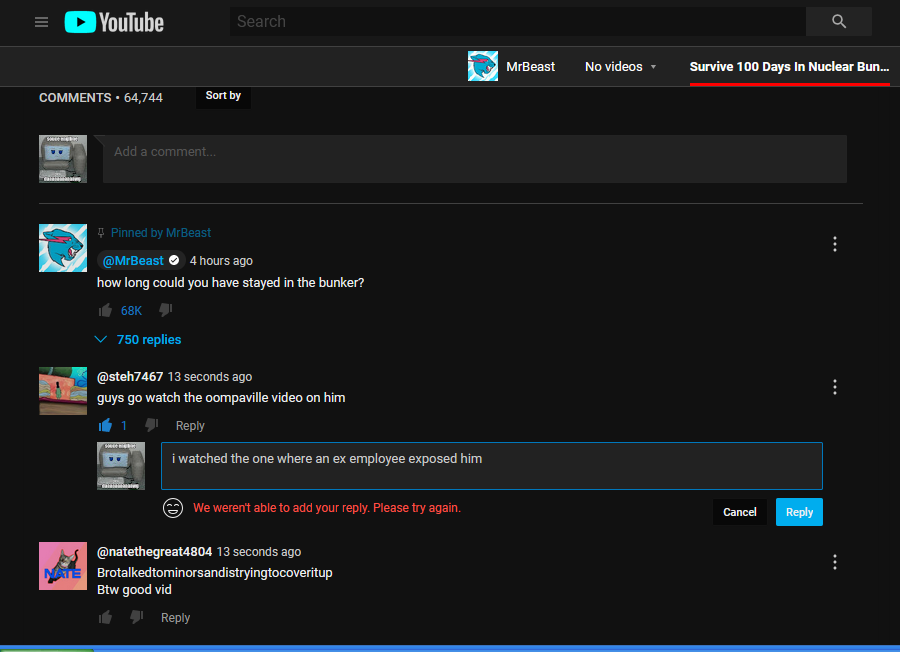900x652 pixels.
Task: Expand the No videos dropdown
Action: [620, 67]
